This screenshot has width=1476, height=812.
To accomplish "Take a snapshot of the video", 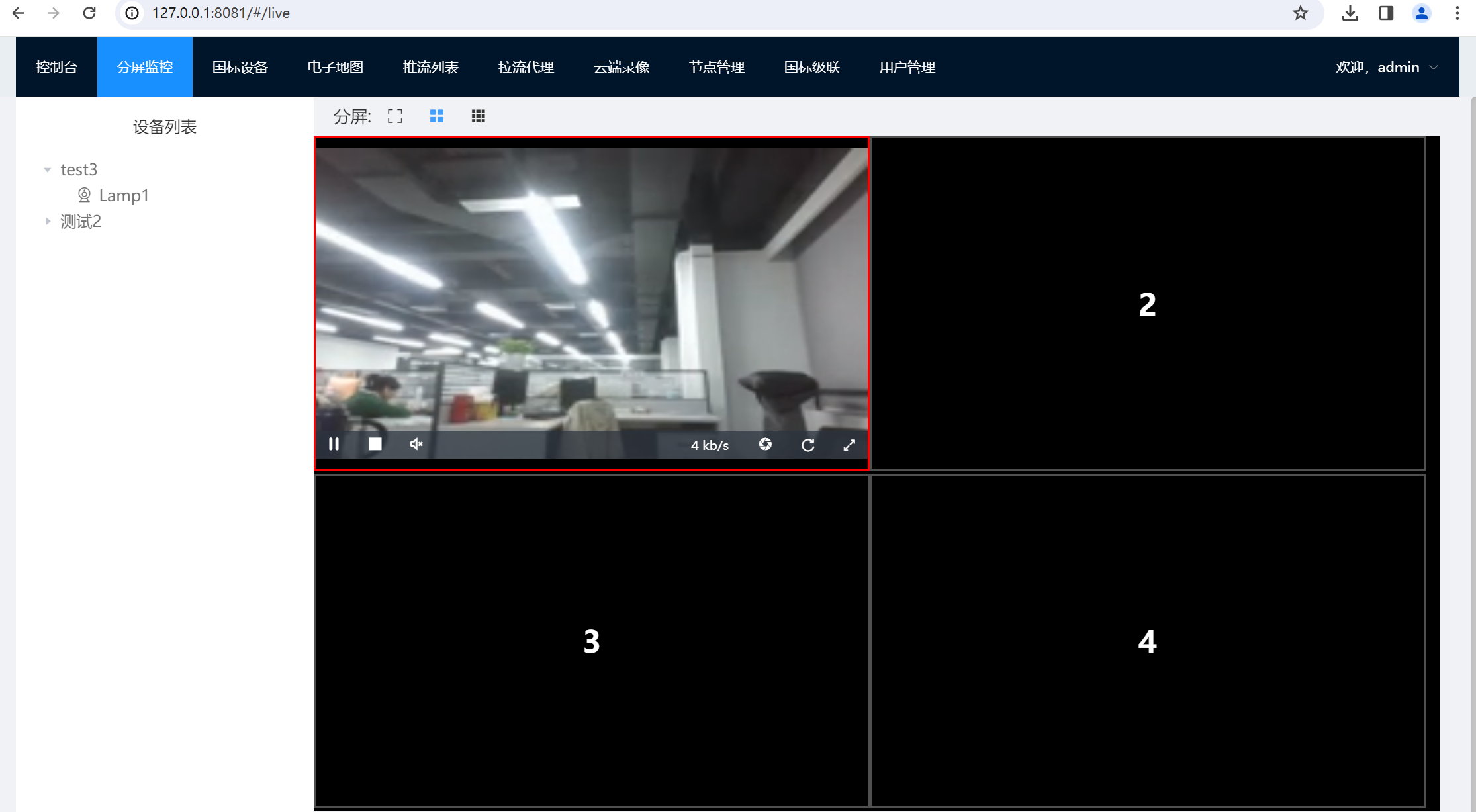I will click(765, 445).
